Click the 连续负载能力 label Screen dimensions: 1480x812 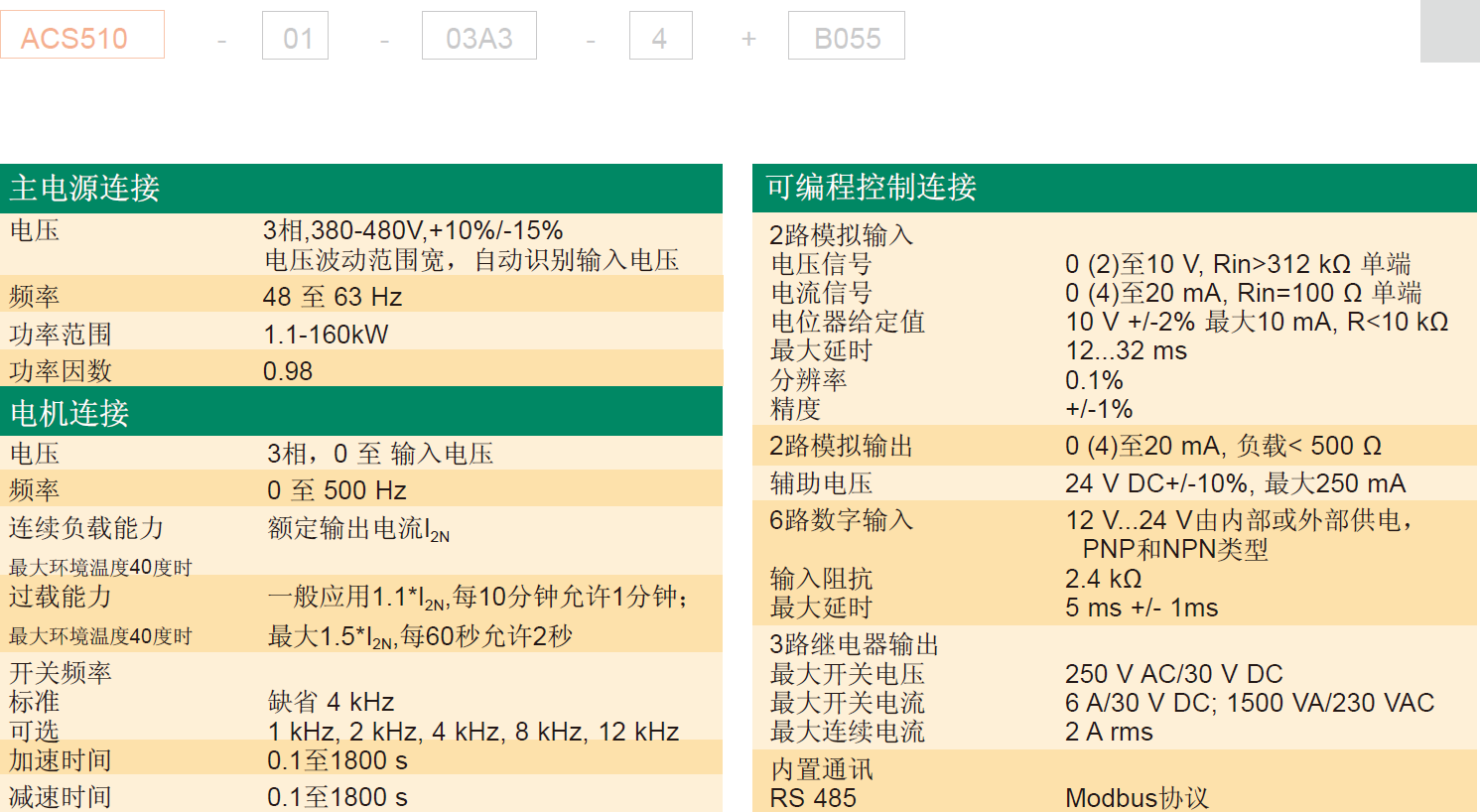[86, 528]
